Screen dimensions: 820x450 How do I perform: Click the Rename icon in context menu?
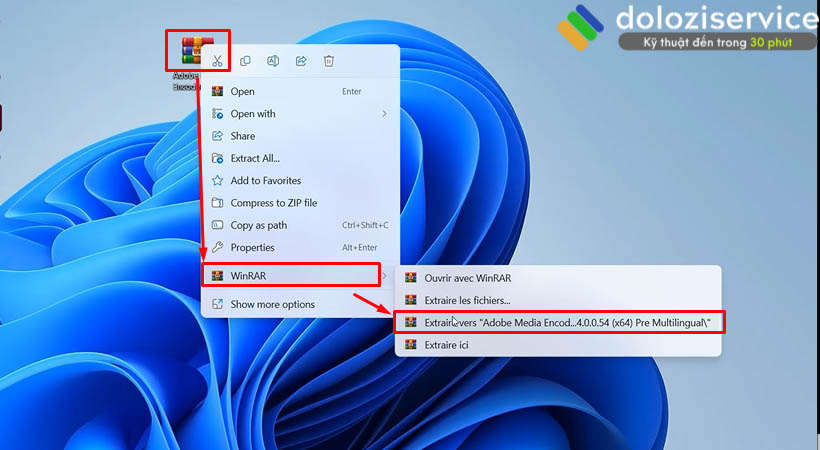click(x=273, y=61)
